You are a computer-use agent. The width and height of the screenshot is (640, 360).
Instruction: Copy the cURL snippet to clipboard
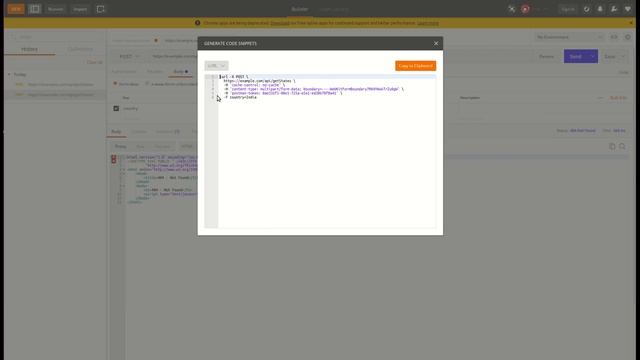(x=416, y=66)
